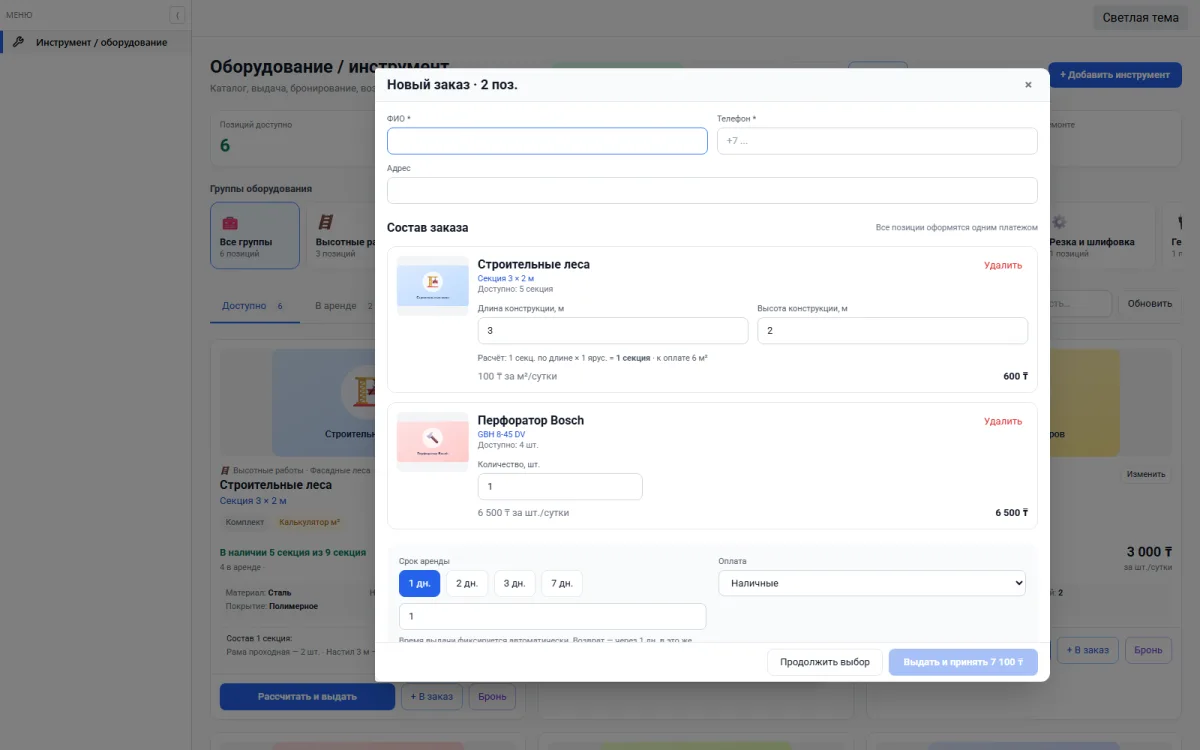Click the Адрес input field
The image size is (1200, 750).
(712, 190)
